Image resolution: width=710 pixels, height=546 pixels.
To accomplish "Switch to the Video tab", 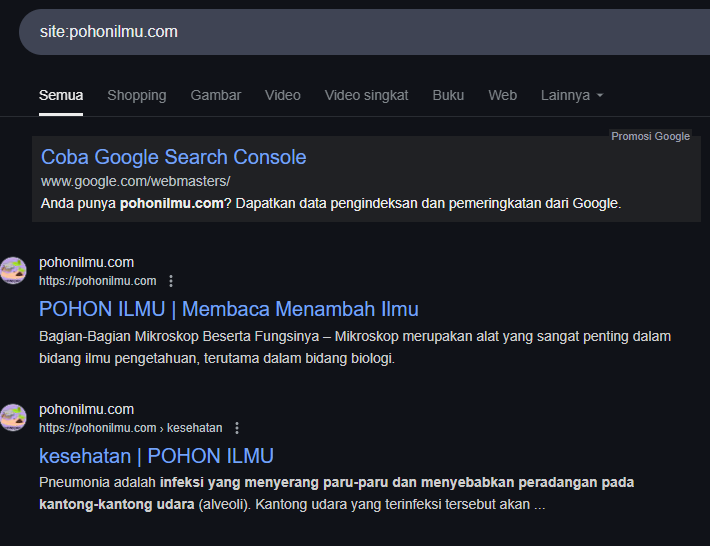I will [283, 96].
